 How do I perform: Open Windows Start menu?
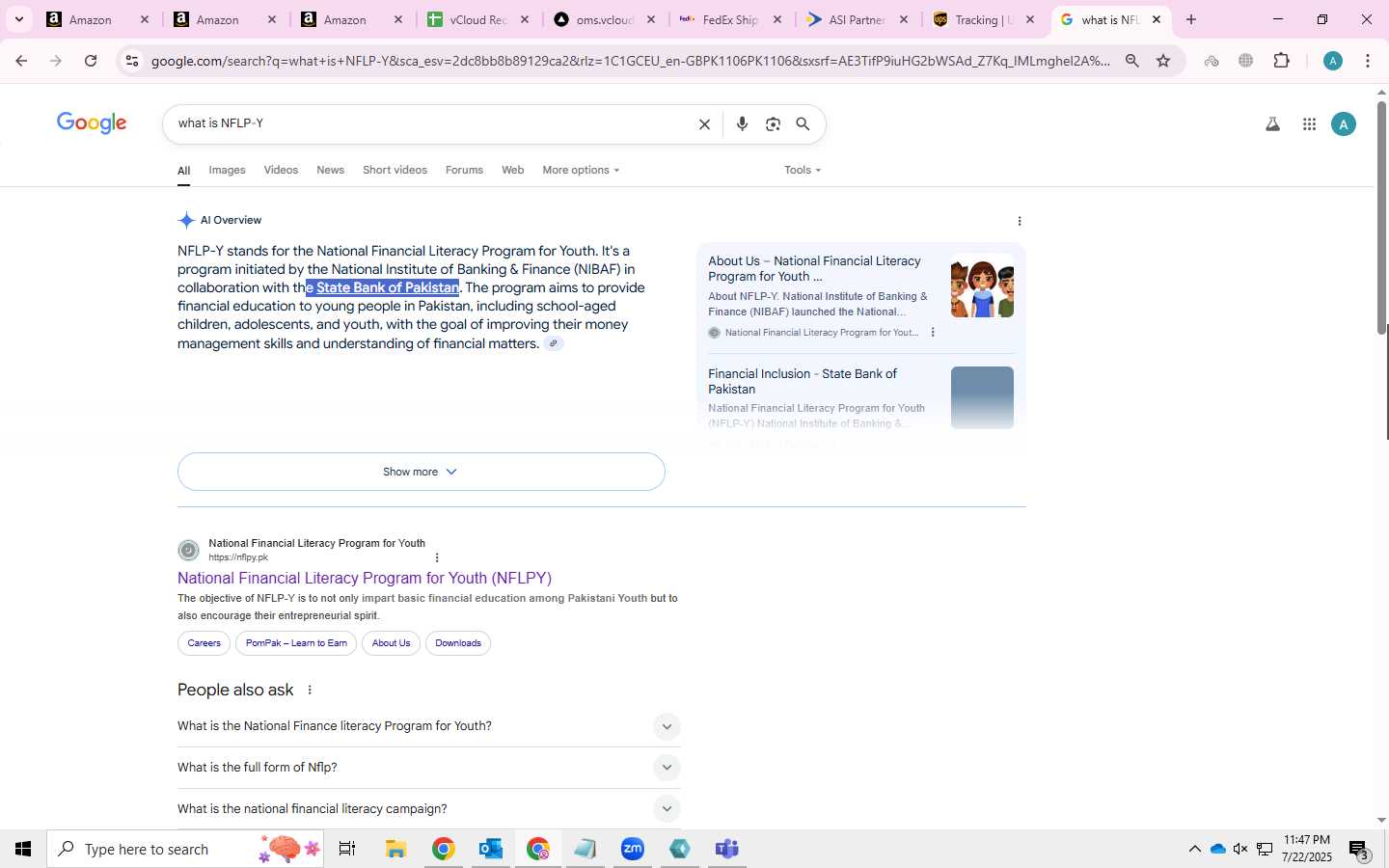point(23,849)
